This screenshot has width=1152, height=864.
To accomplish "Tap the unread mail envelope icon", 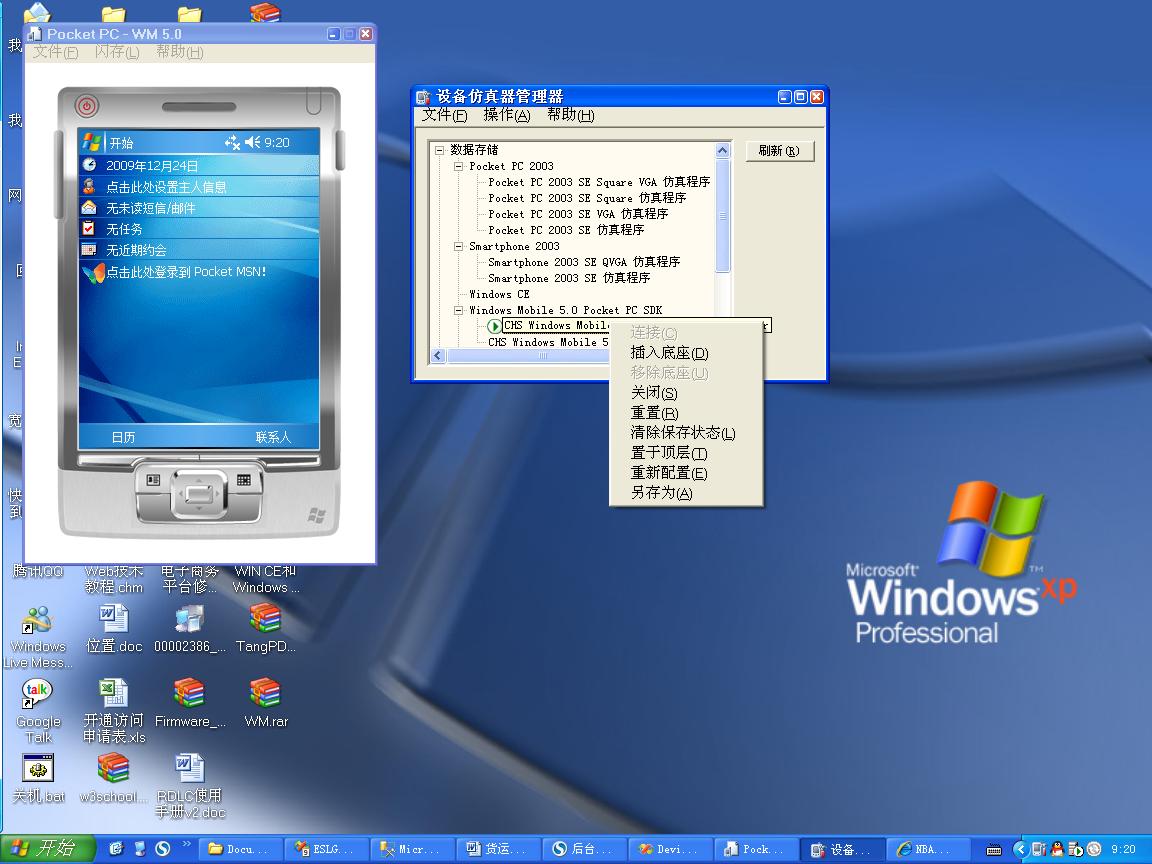I will click(x=90, y=208).
